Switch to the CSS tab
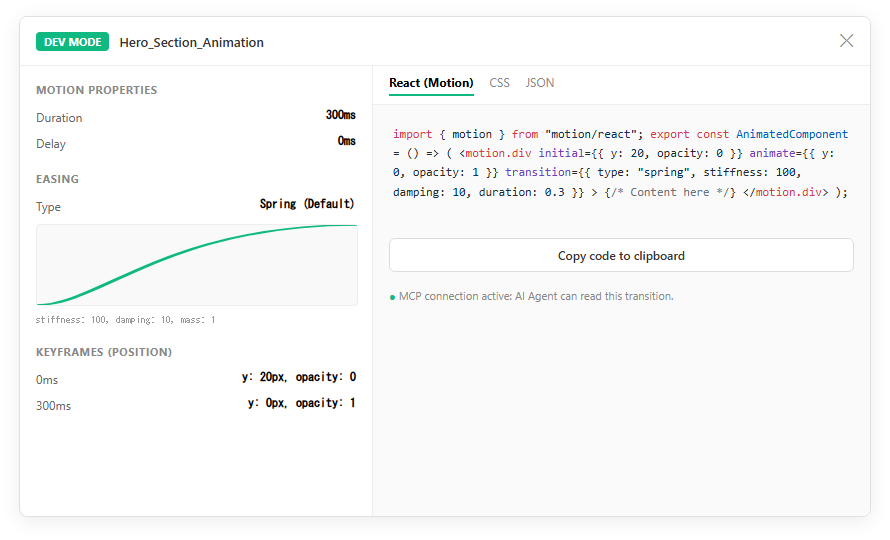890x540 pixels. click(x=499, y=83)
